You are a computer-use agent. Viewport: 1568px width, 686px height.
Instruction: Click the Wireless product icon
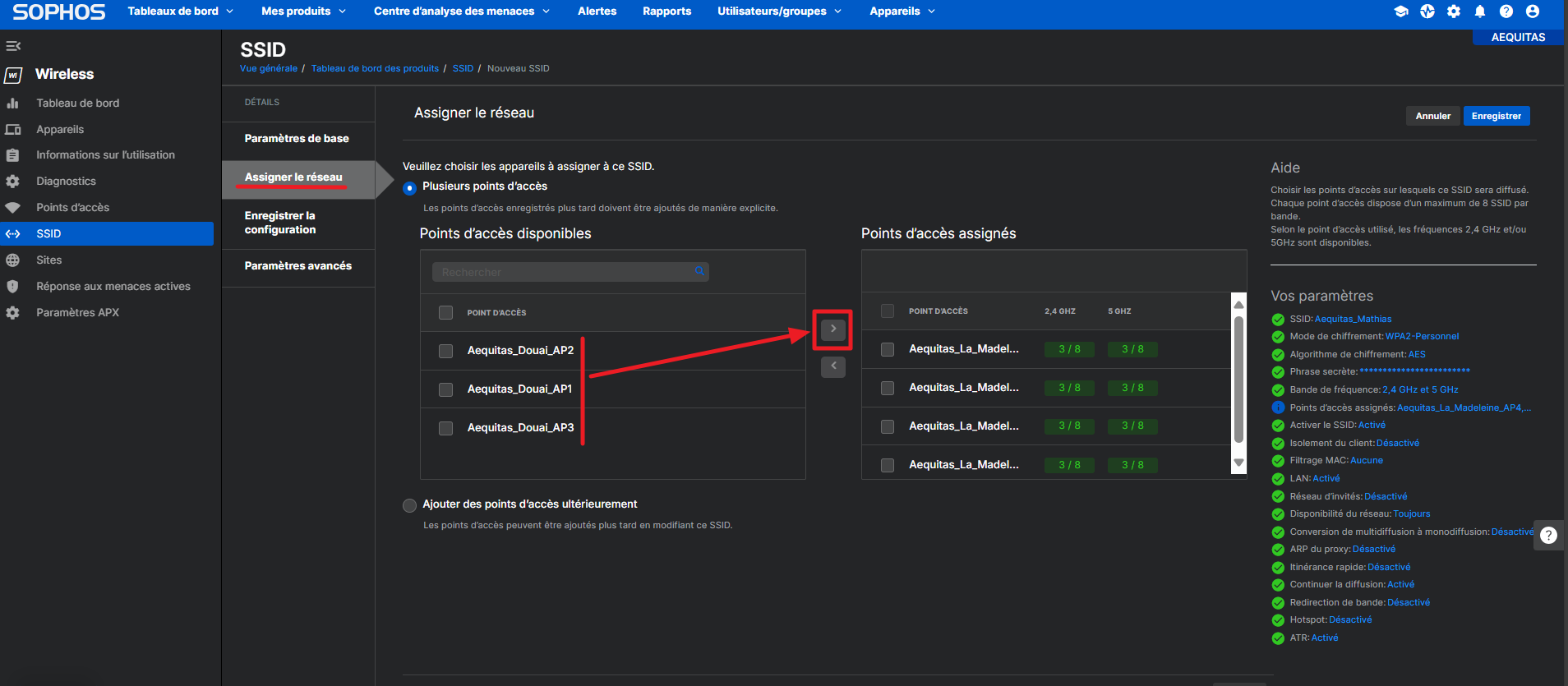point(13,76)
